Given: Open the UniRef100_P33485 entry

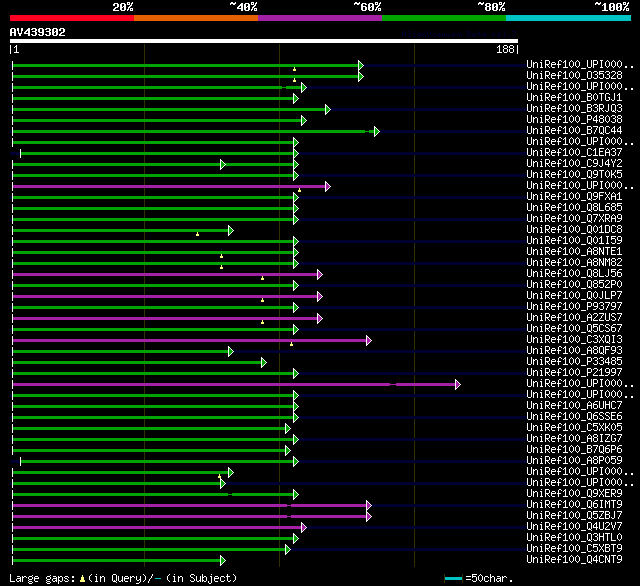Looking at the screenshot, I should (x=574, y=362).
